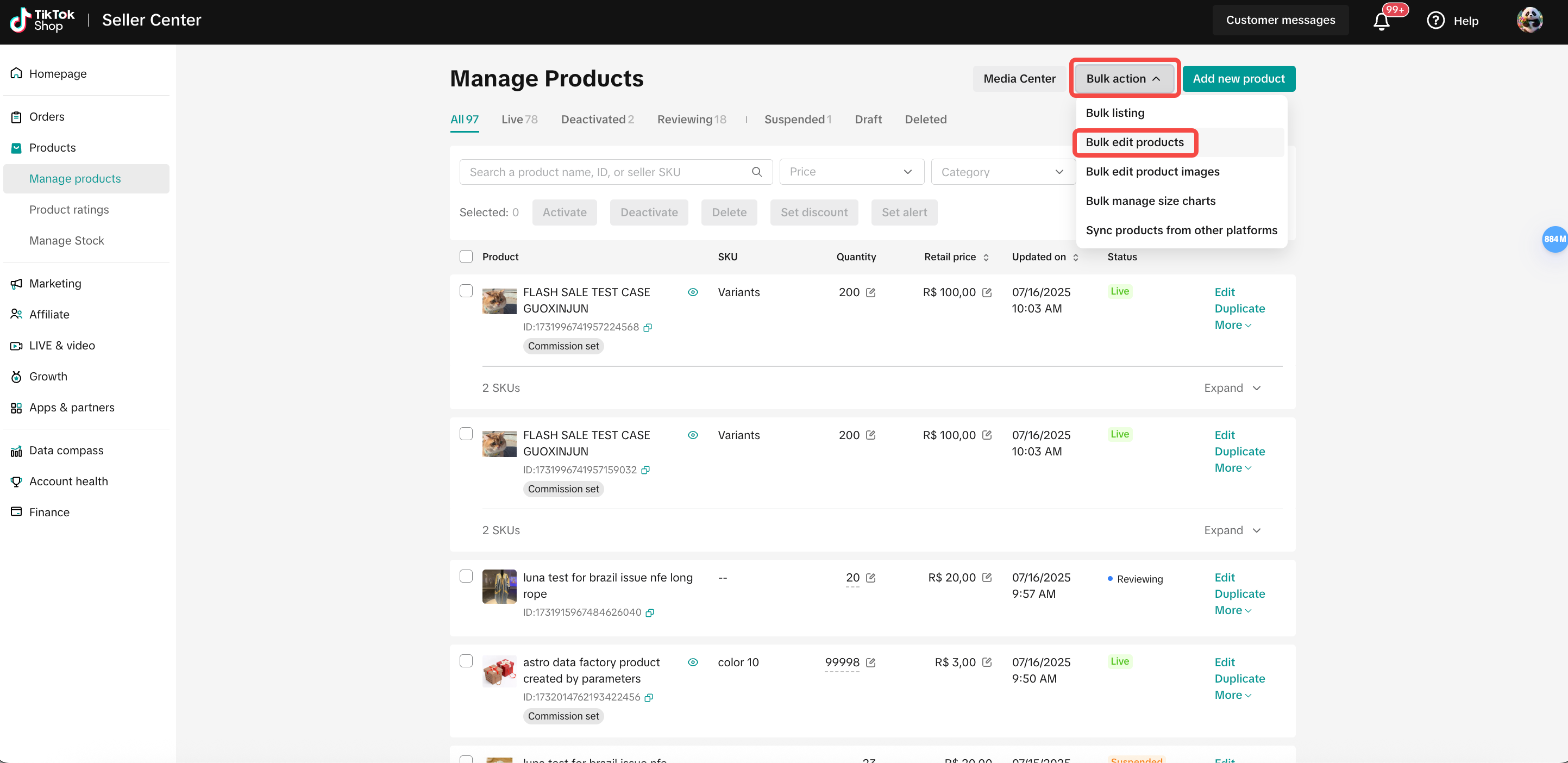Check the first FLASH SALE TEST CASE product
The width and height of the screenshot is (1568, 763).
coord(466,291)
